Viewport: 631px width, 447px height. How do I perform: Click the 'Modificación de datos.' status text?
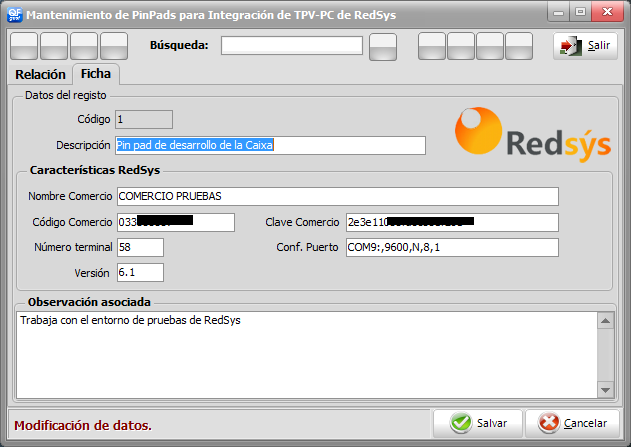[83, 425]
